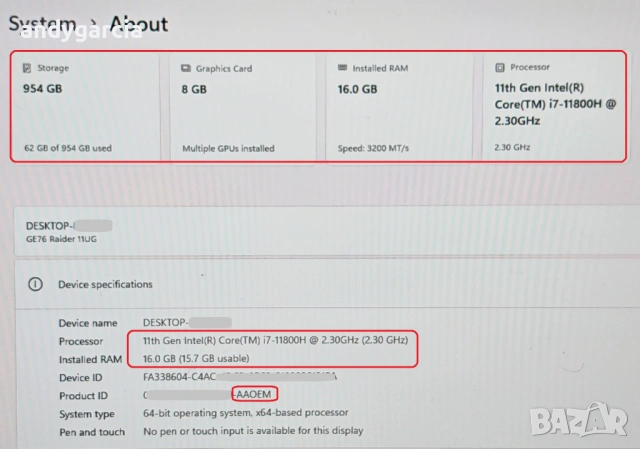Viewport: 640px width, 449px height.
Task: Click the Pen and touch label
Action: (x=92, y=432)
